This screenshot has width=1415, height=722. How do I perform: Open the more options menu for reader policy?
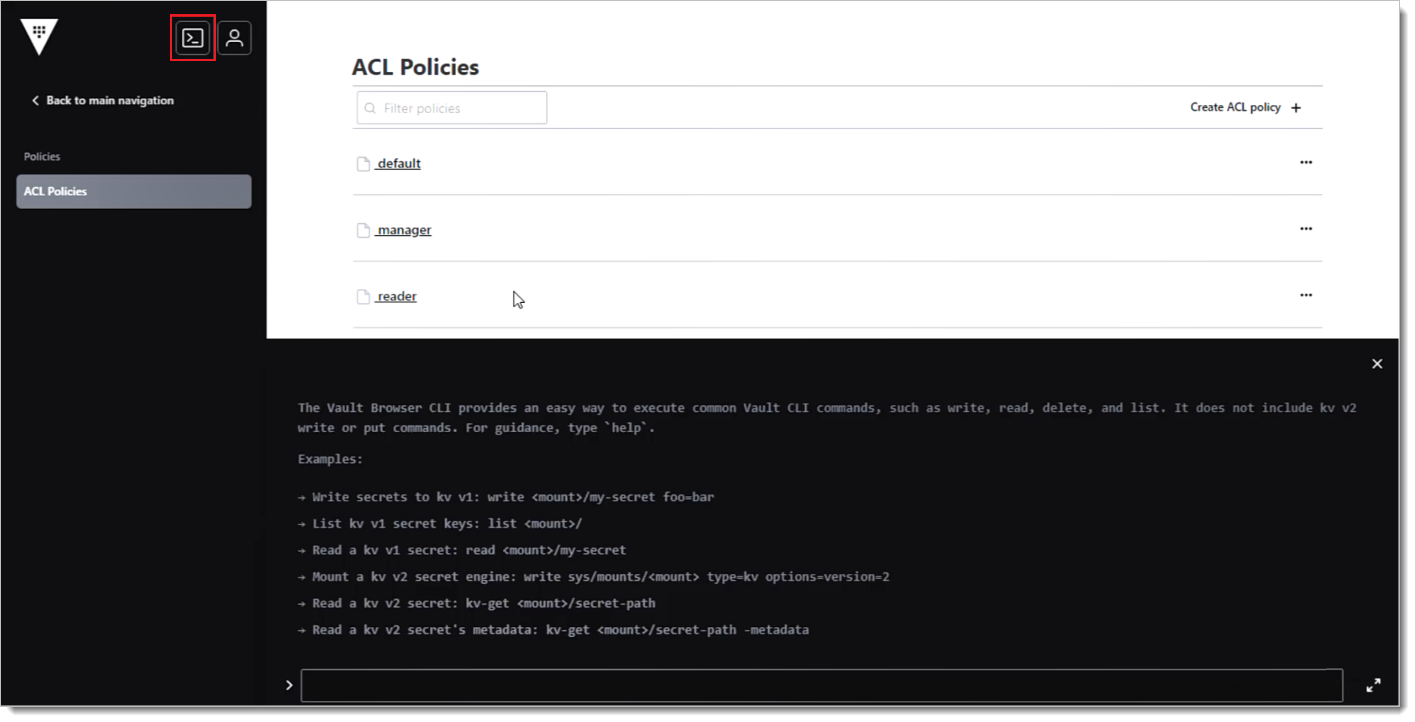point(1306,295)
